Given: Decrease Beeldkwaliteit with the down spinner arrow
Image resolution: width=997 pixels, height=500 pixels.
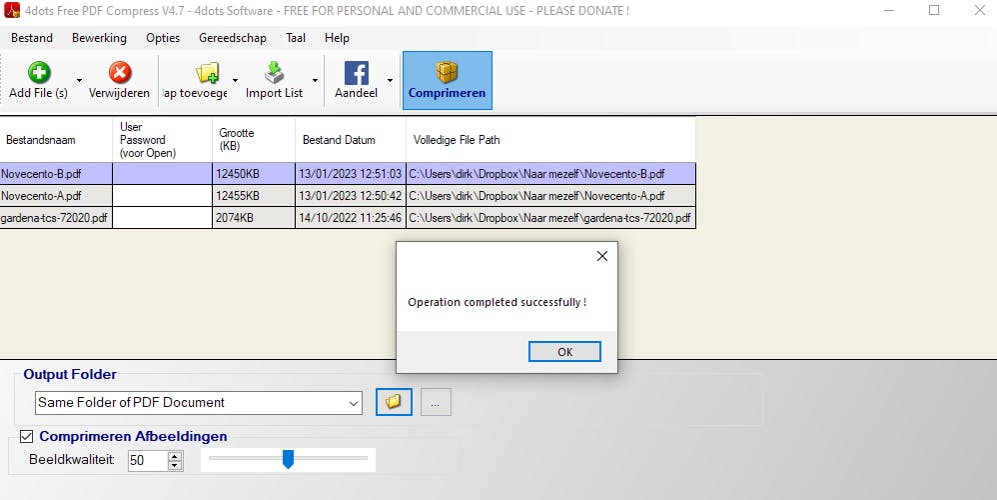Looking at the screenshot, I should click(175, 465).
